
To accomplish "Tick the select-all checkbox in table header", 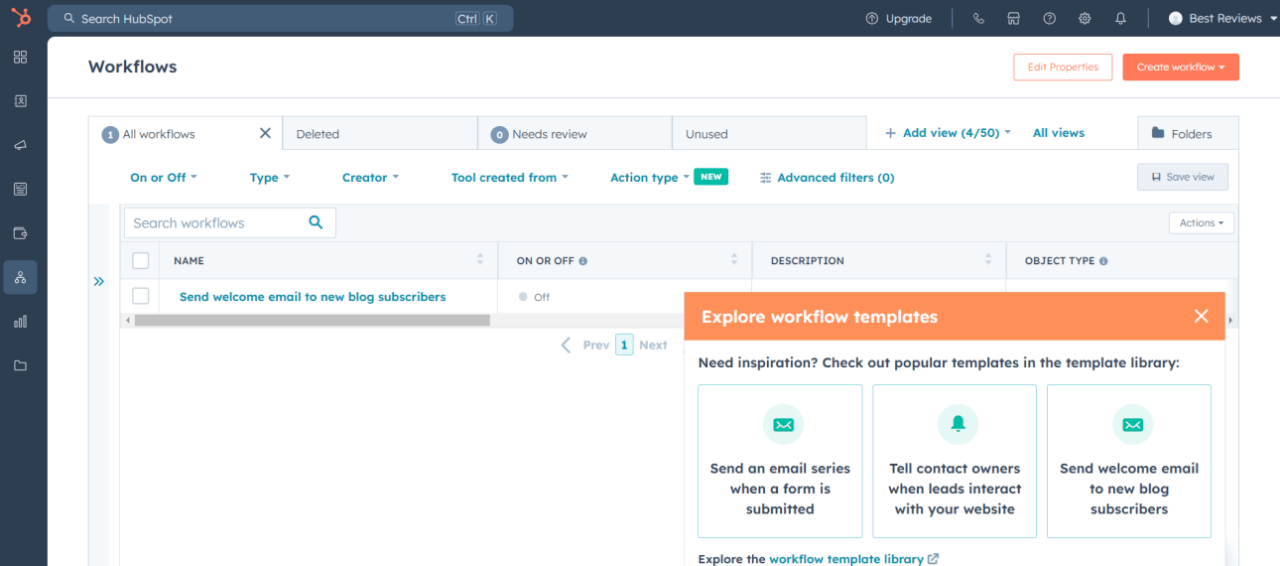I will (141, 260).
